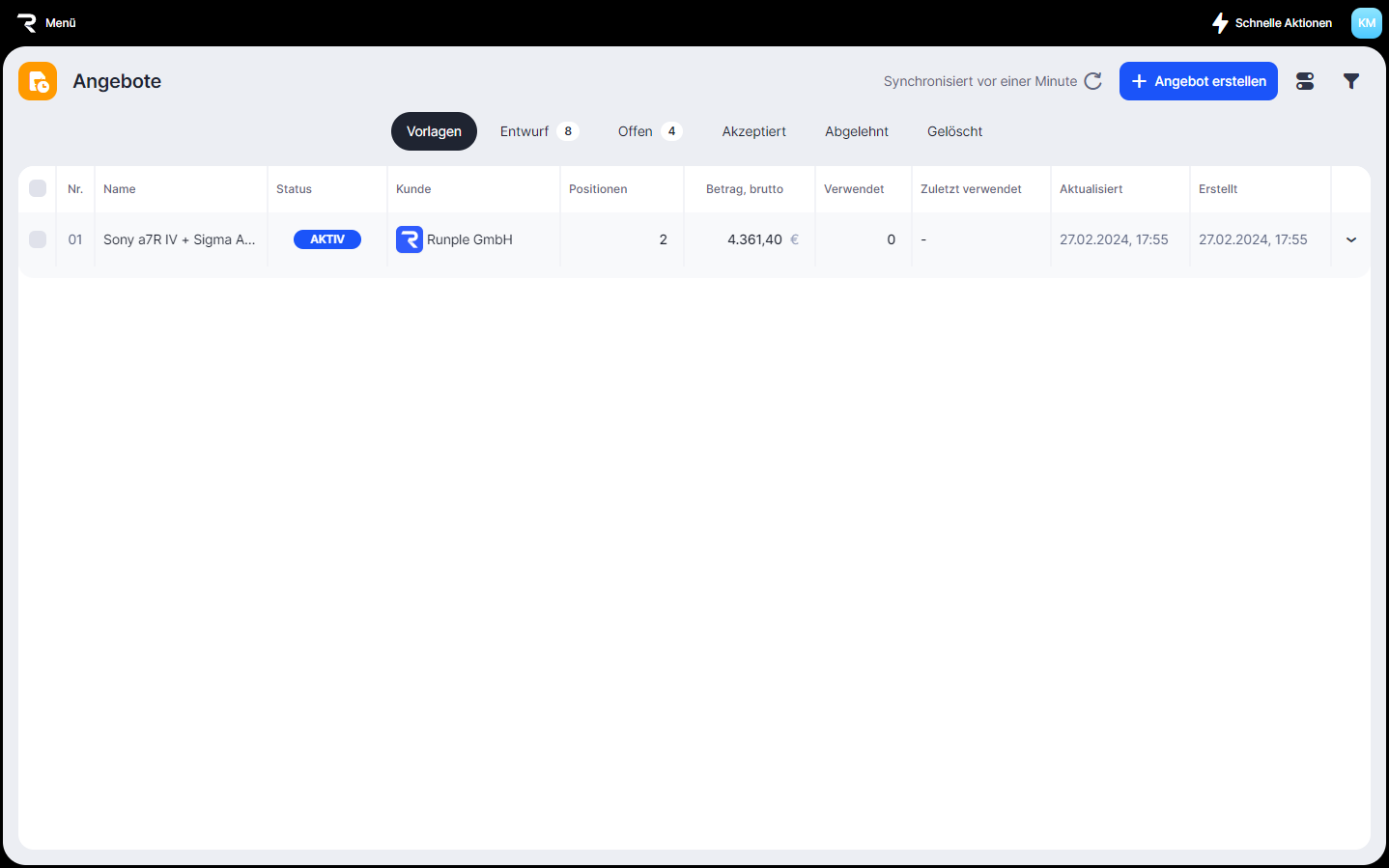Go to the Gelöscht tab
Image resolution: width=1389 pixels, height=868 pixels.
(x=954, y=131)
